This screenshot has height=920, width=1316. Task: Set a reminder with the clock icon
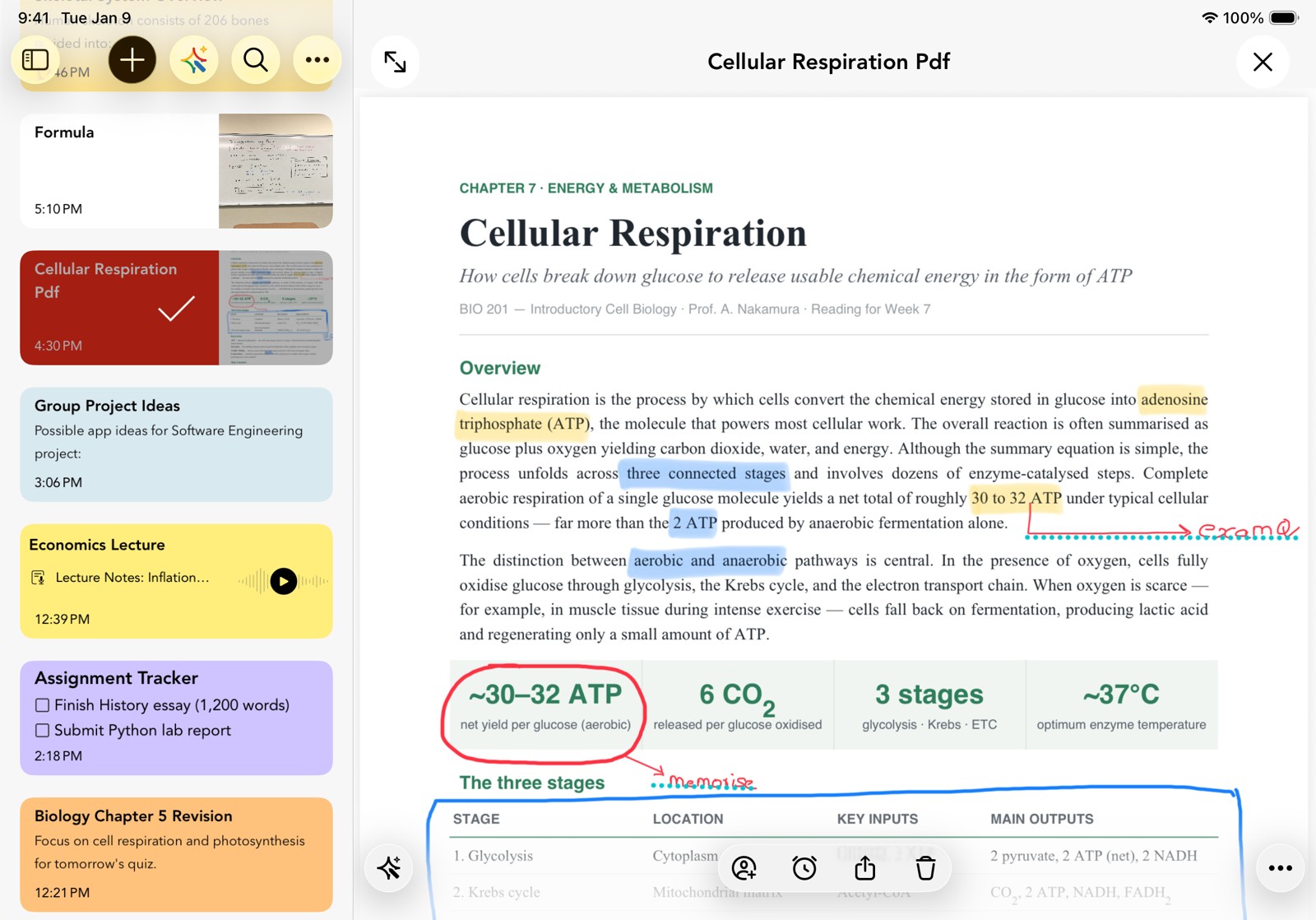804,868
